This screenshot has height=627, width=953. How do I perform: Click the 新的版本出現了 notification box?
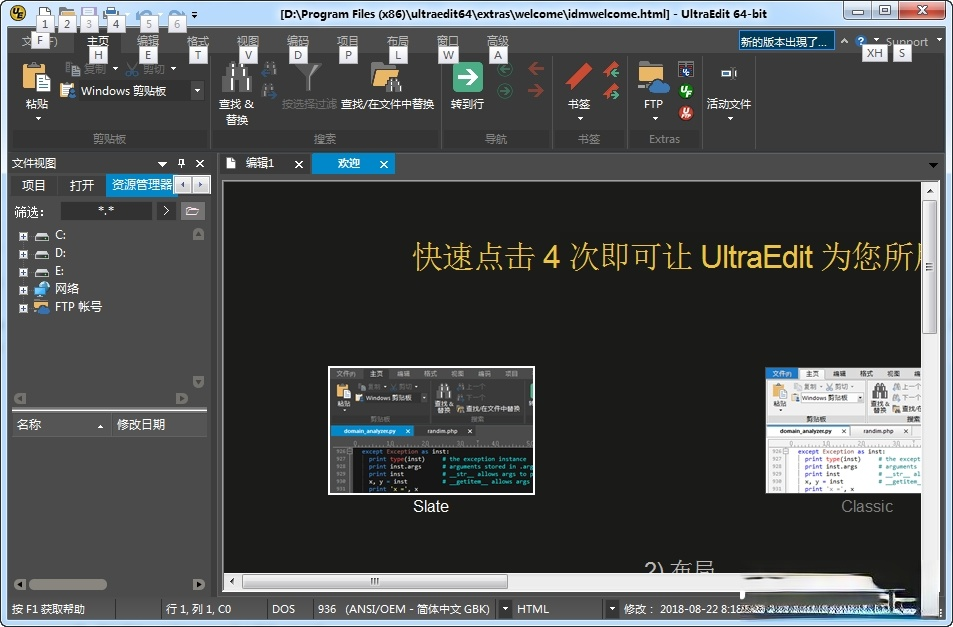point(786,41)
